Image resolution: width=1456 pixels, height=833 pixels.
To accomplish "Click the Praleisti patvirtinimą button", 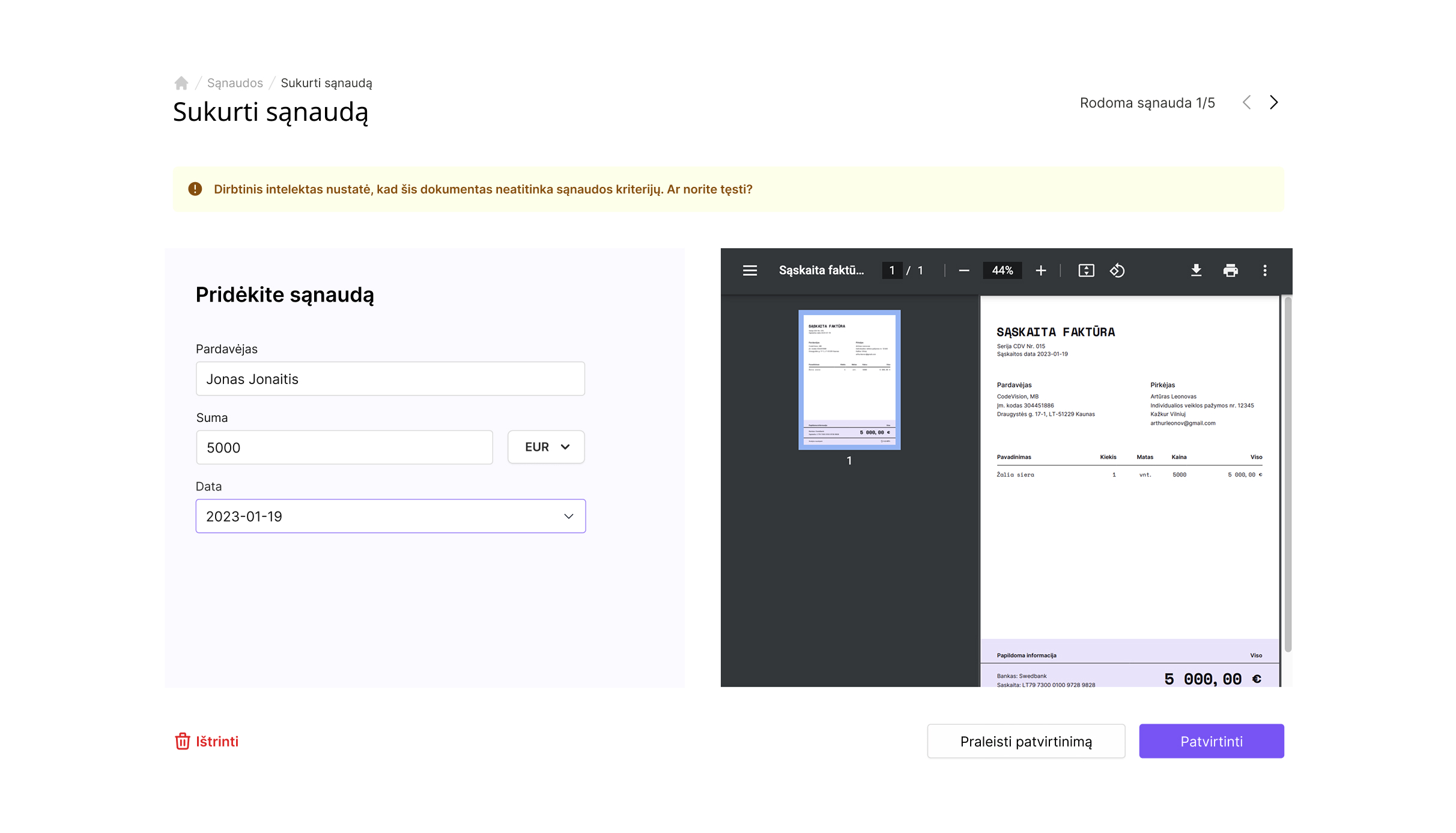I will point(1026,741).
